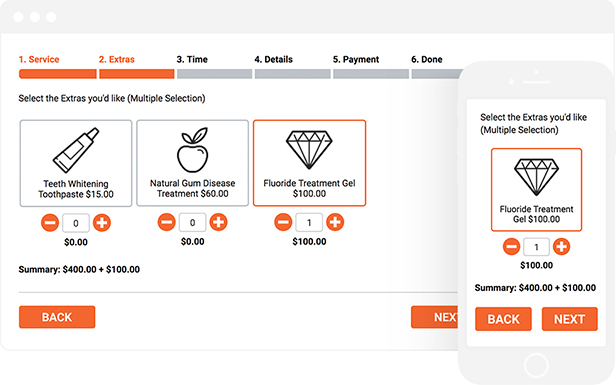Tap BACK on the phone screen
Screen dimensions: 616x385
(x=503, y=319)
